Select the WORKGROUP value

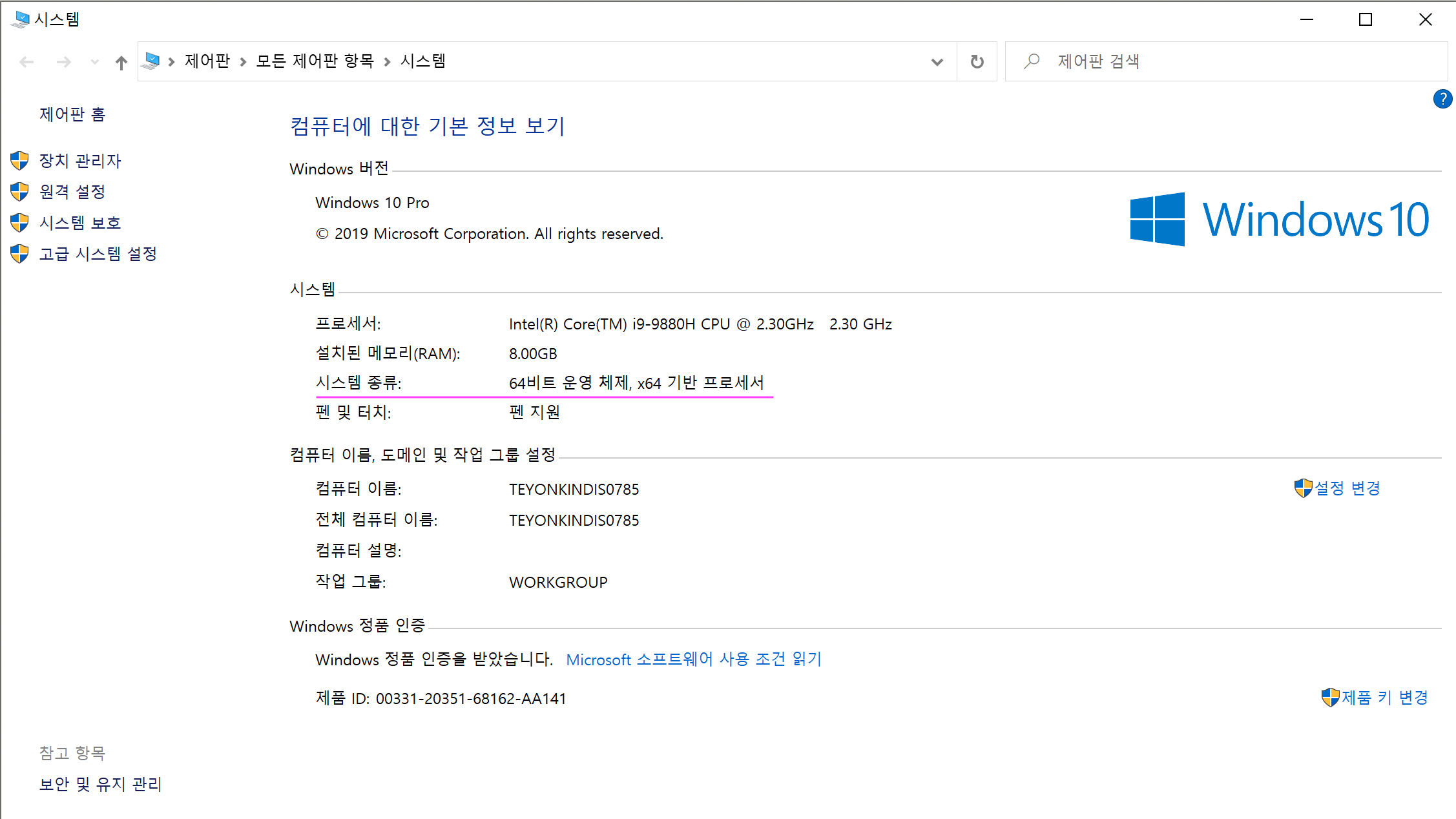[558, 583]
